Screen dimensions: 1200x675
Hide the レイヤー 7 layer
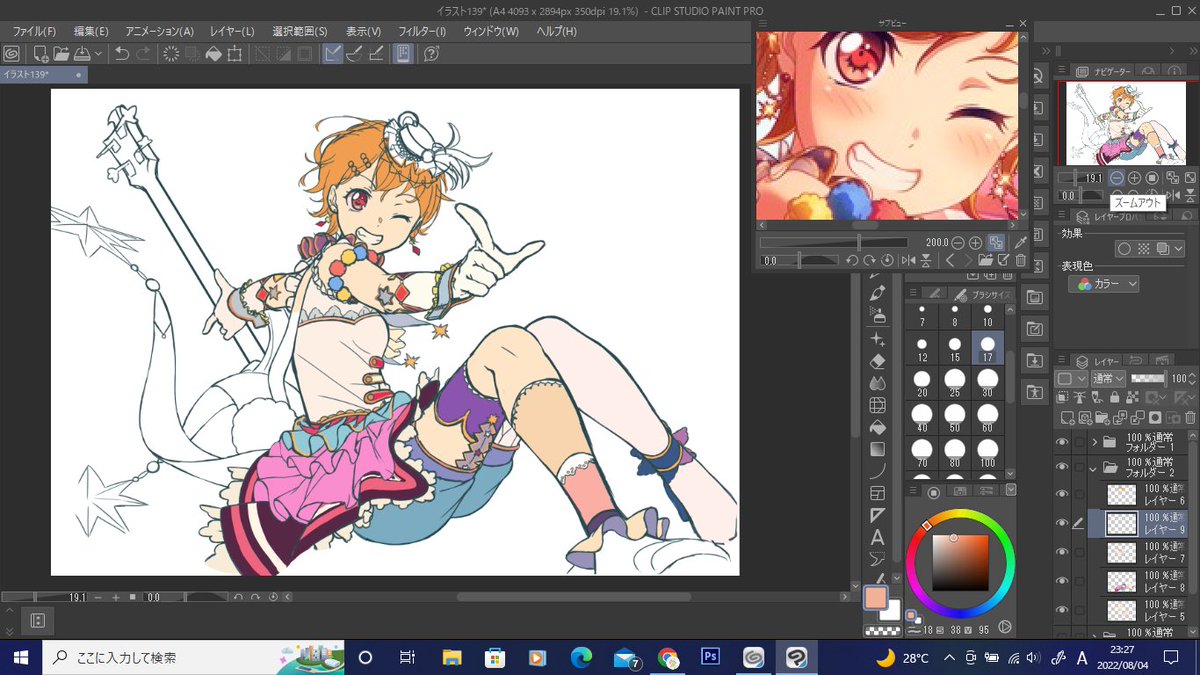1062,552
